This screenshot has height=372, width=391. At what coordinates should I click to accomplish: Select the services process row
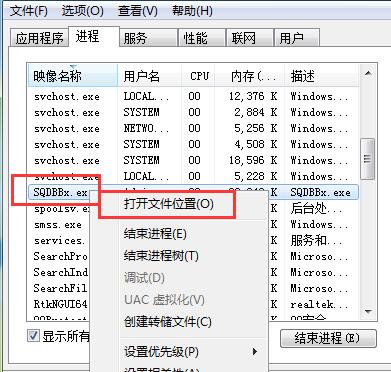tap(59, 241)
